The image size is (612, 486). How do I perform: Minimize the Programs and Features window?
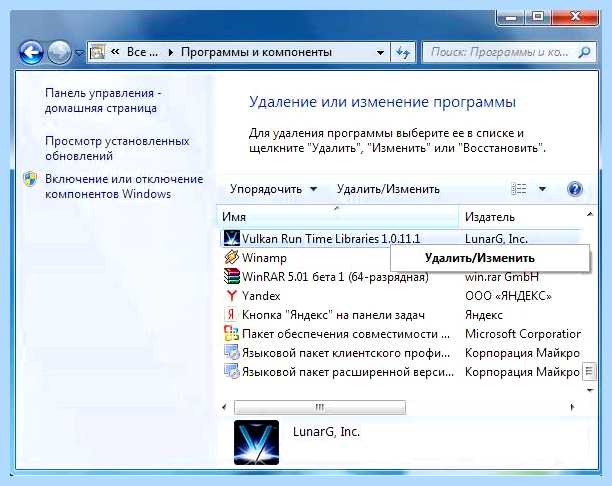click(510, 17)
